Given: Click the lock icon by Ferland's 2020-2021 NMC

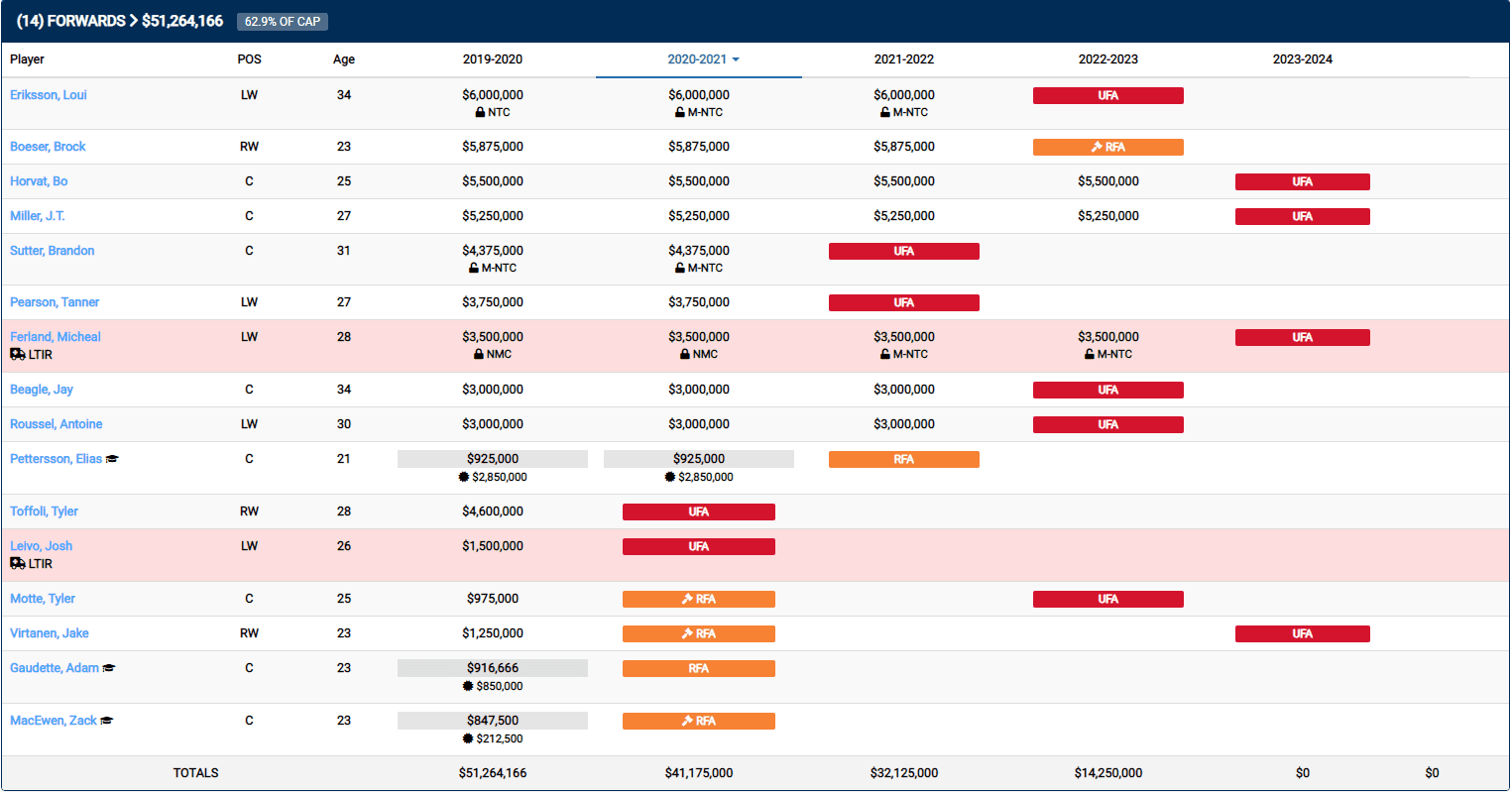Looking at the screenshot, I should click(685, 355).
